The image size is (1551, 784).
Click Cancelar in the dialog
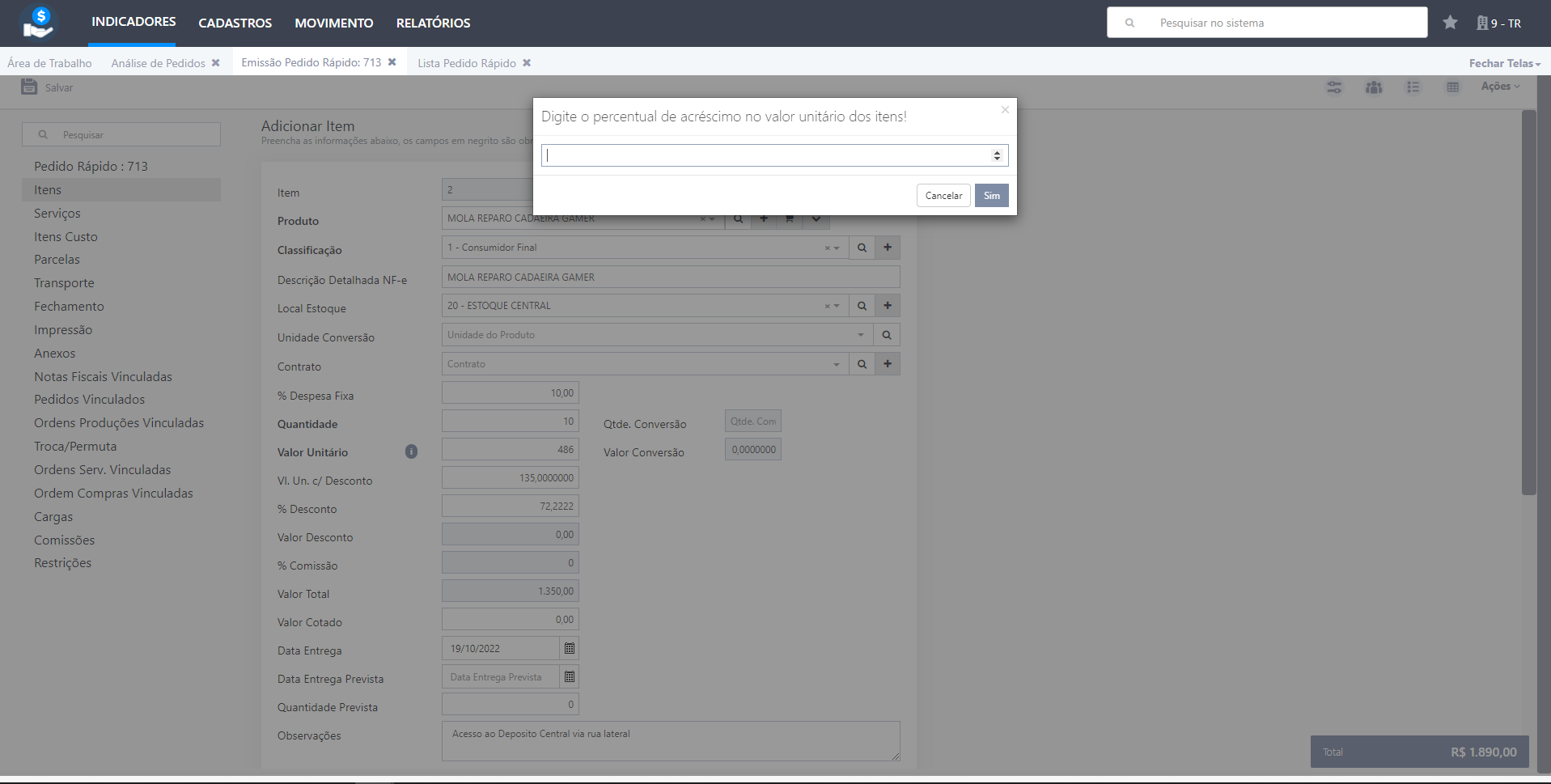tap(943, 196)
